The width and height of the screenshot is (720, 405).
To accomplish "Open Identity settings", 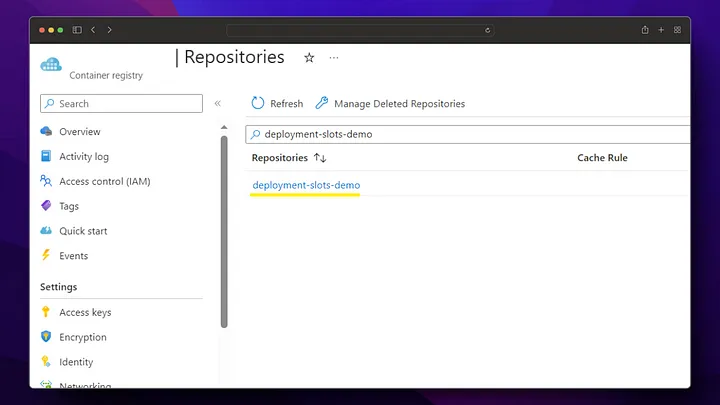I will click(x=76, y=362).
